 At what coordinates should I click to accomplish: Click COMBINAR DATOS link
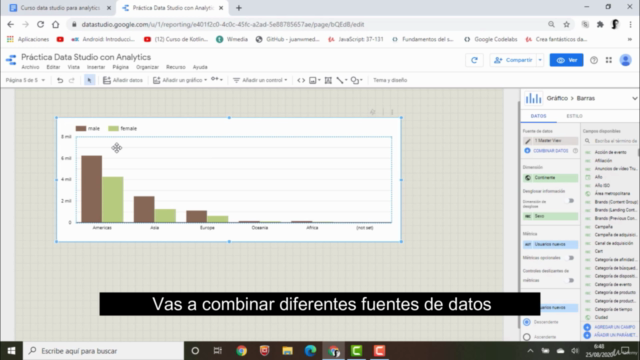[550, 151]
